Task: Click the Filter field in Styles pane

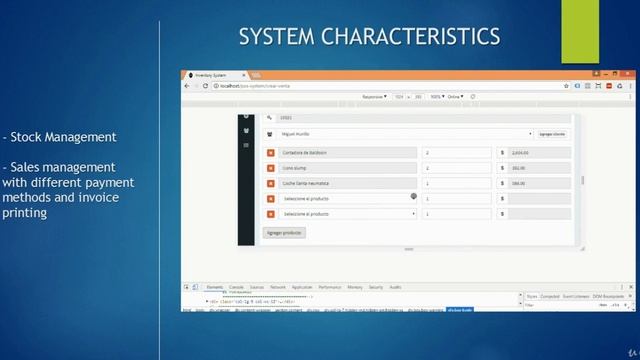Action: (559, 305)
